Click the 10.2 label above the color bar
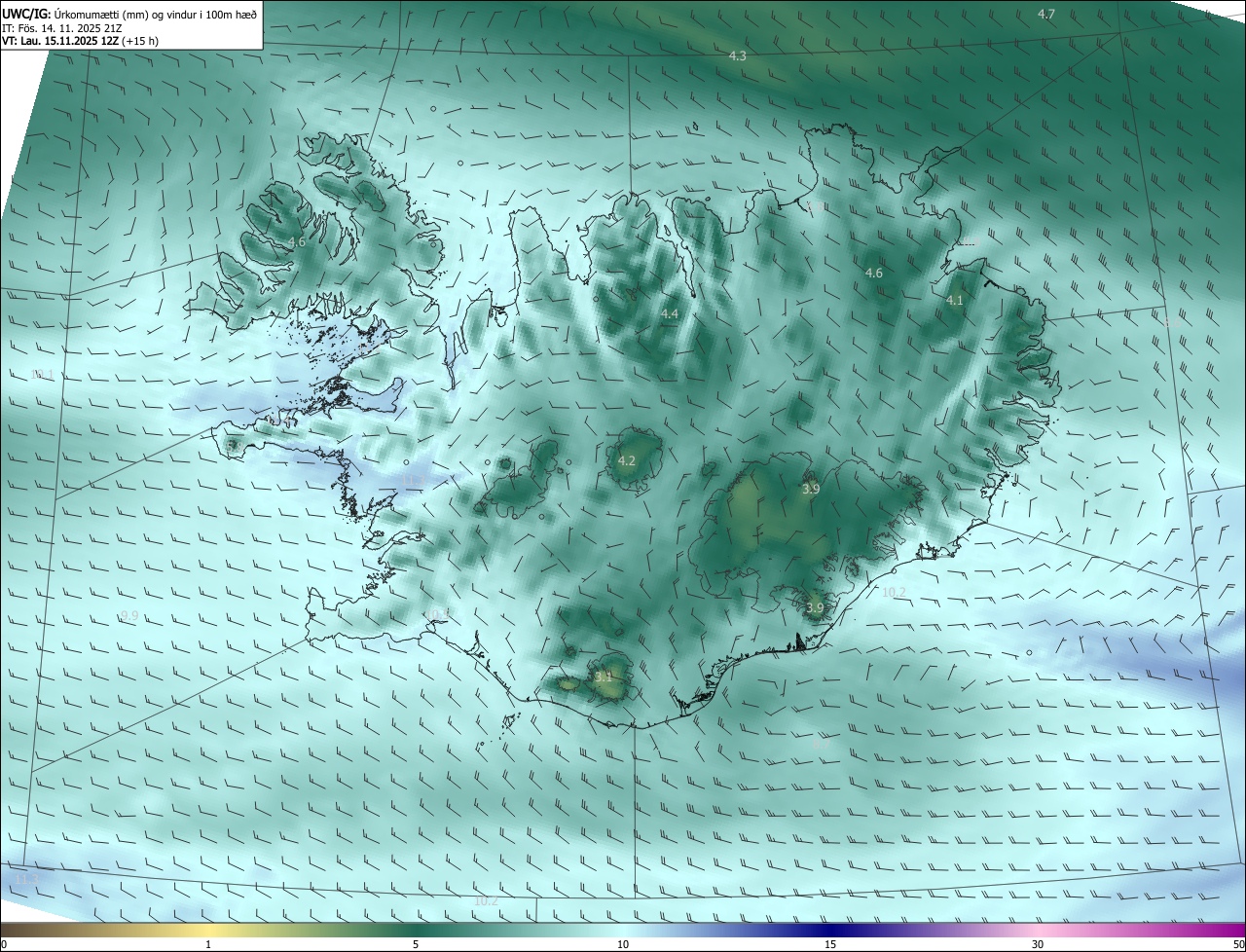 486,901
